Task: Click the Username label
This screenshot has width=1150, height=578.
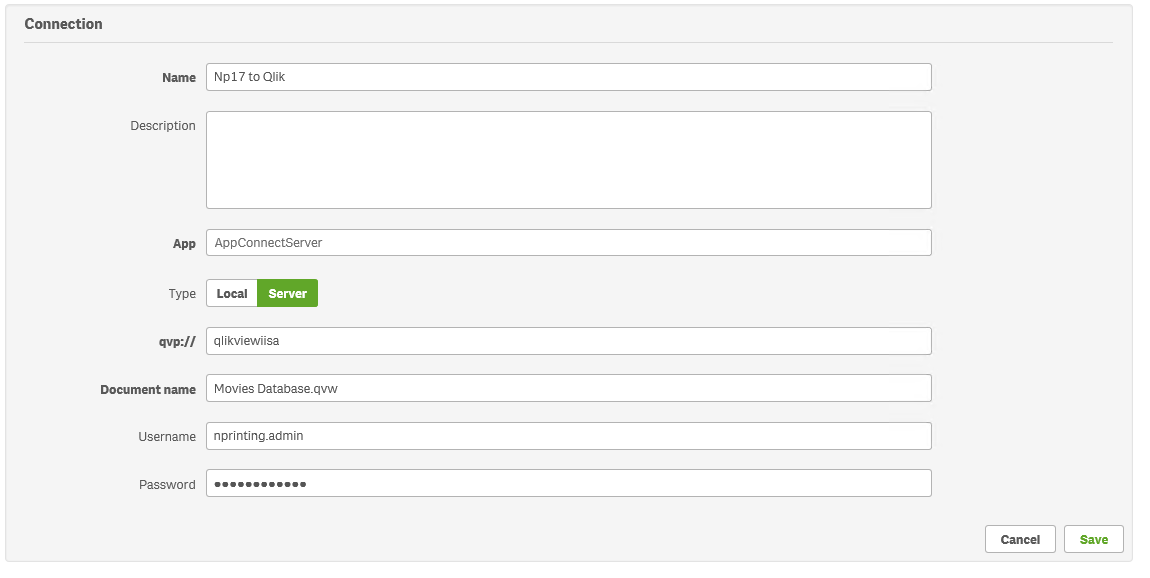Action: tap(167, 437)
